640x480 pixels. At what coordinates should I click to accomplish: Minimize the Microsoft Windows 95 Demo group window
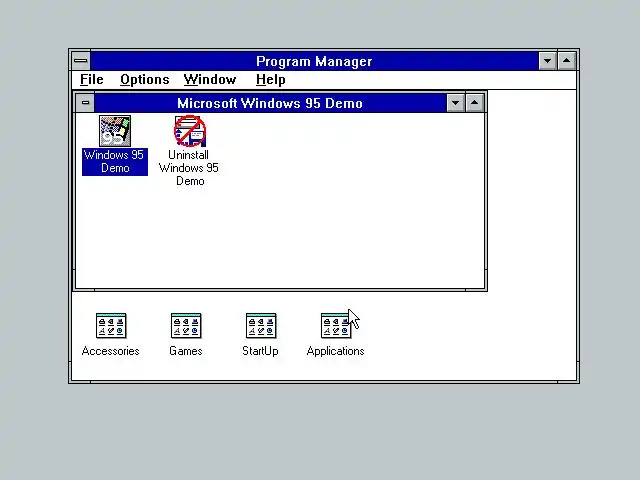pos(456,103)
